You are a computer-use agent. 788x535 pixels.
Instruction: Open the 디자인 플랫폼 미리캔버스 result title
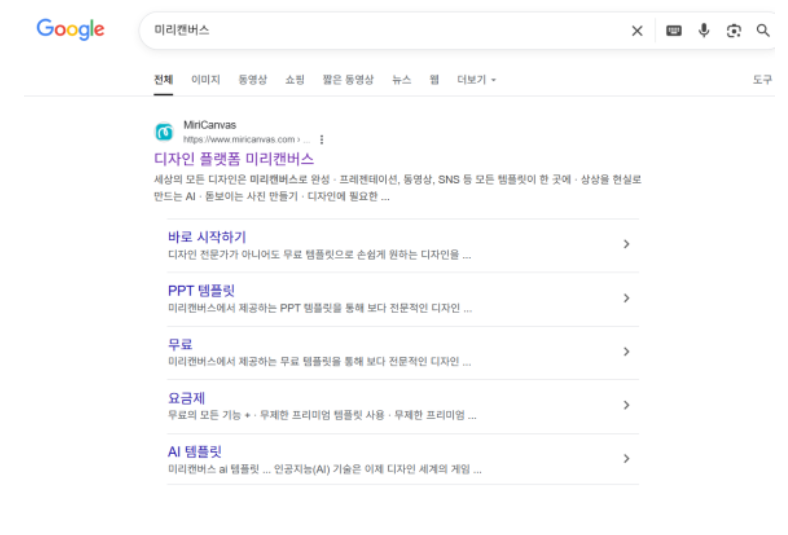234,159
